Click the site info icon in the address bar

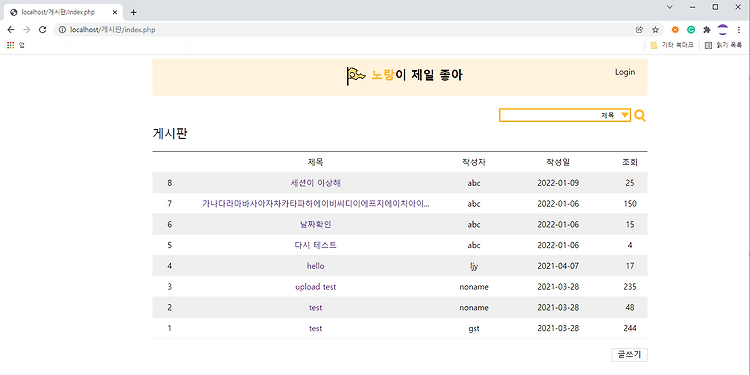tap(61, 30)
